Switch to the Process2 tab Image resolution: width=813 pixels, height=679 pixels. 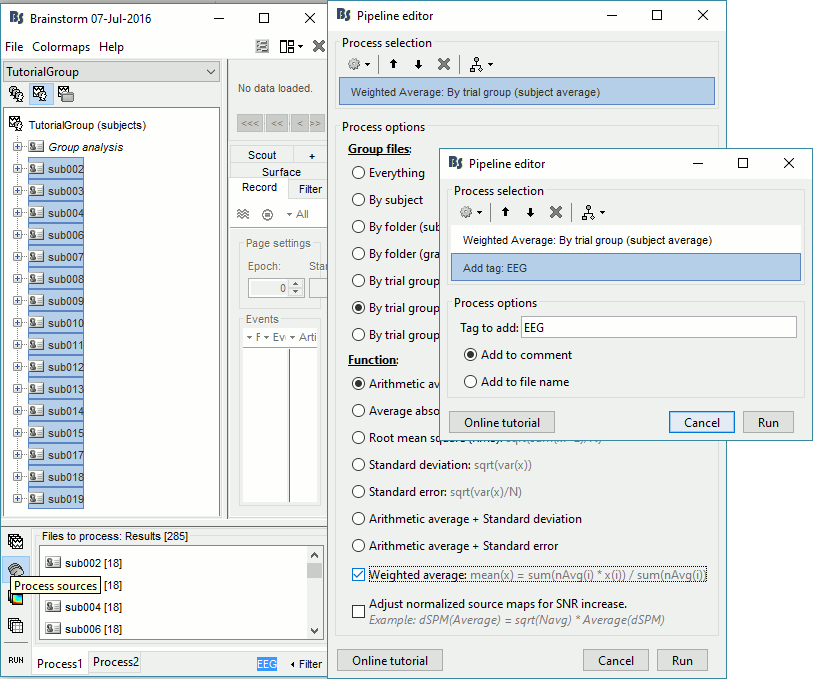[116, 662]
